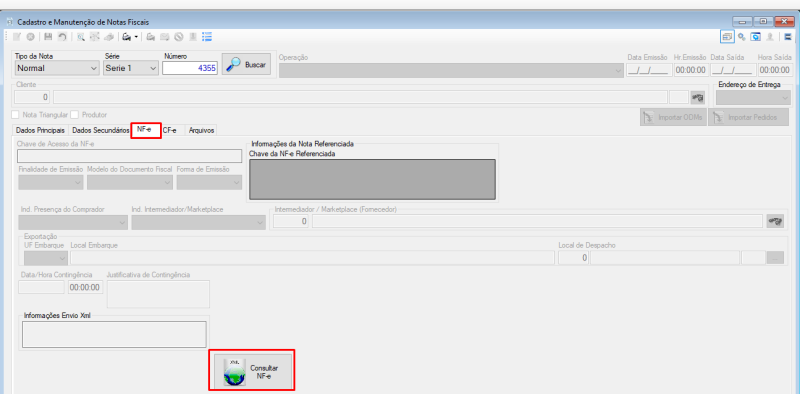Click the Local Embarque field

(x=312, y=258)
